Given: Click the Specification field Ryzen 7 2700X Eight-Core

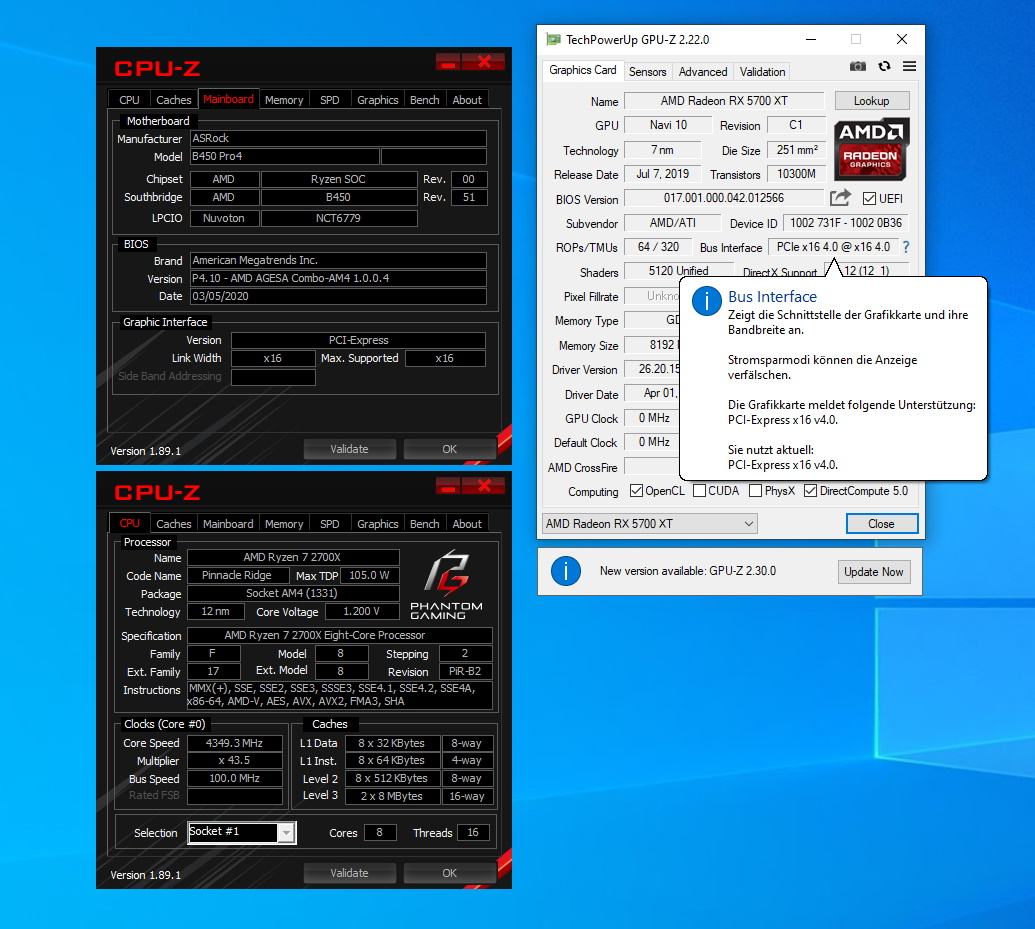Looking at the screenshot, I should (339, 635).
